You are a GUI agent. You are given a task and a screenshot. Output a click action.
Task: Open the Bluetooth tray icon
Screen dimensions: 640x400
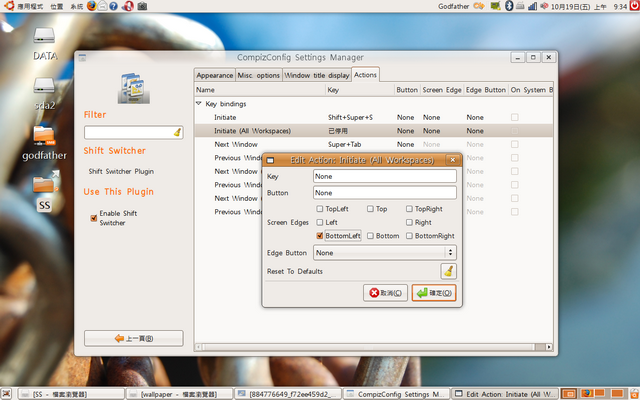coord(509,6)
